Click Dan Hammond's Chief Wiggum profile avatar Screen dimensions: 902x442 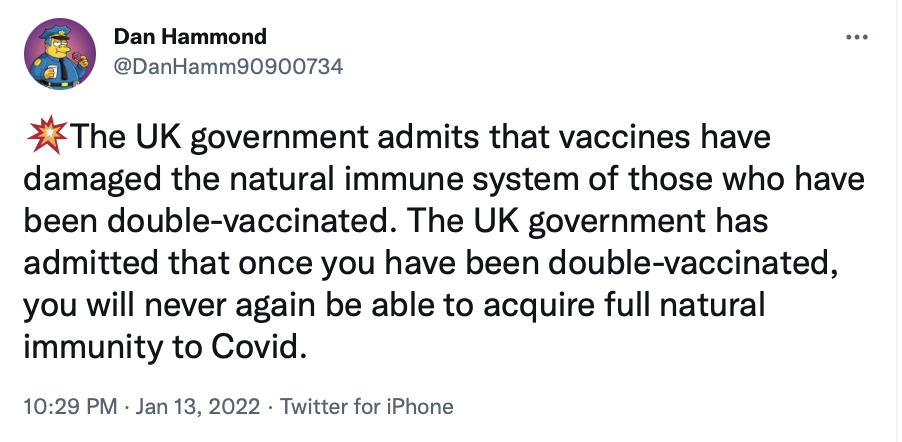(x=59, y=54)
